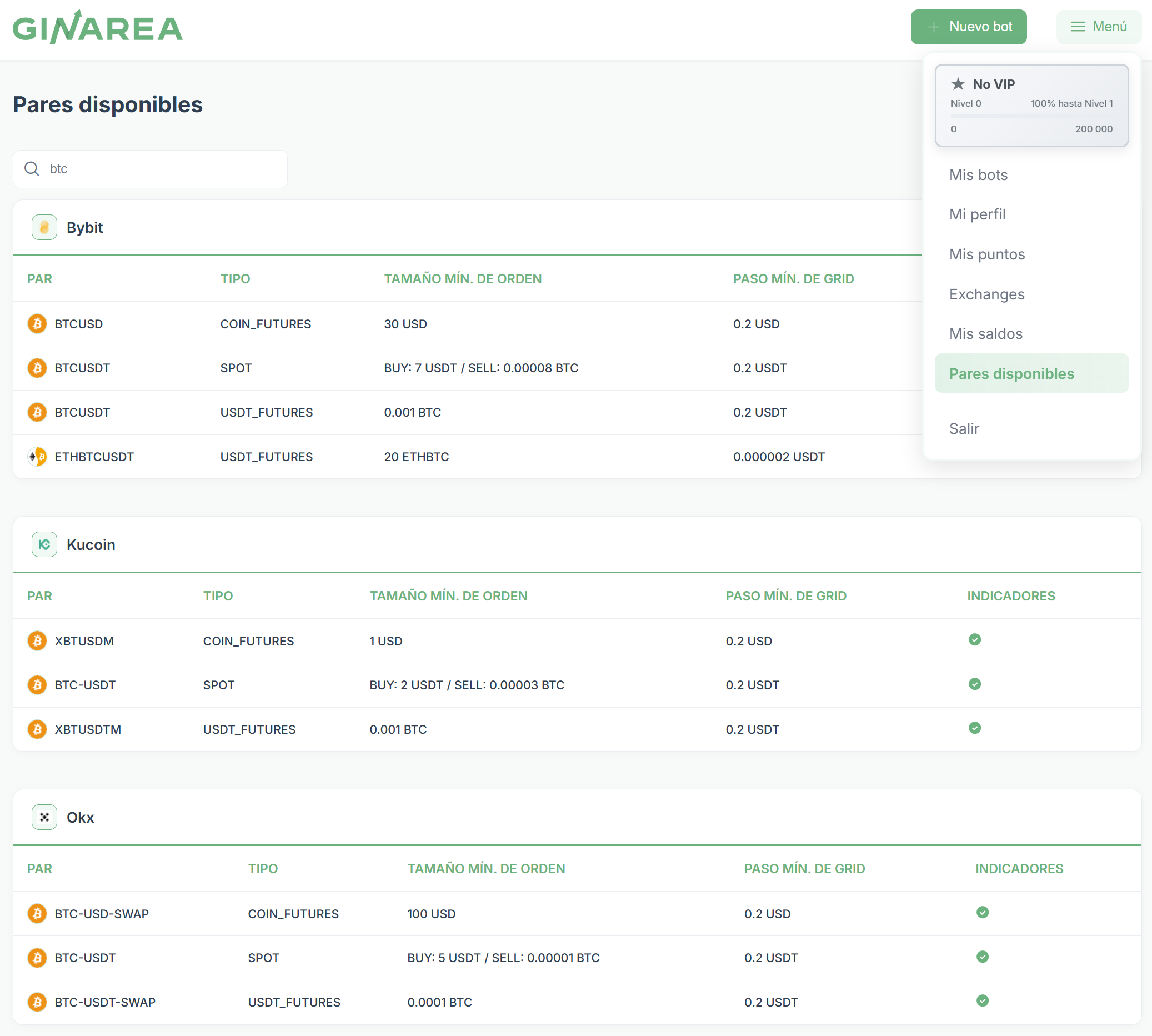Click the indicator checkmark for BTC-USD-SWAP
This screenshot has width=1152, height=1036.
point(983,913)
